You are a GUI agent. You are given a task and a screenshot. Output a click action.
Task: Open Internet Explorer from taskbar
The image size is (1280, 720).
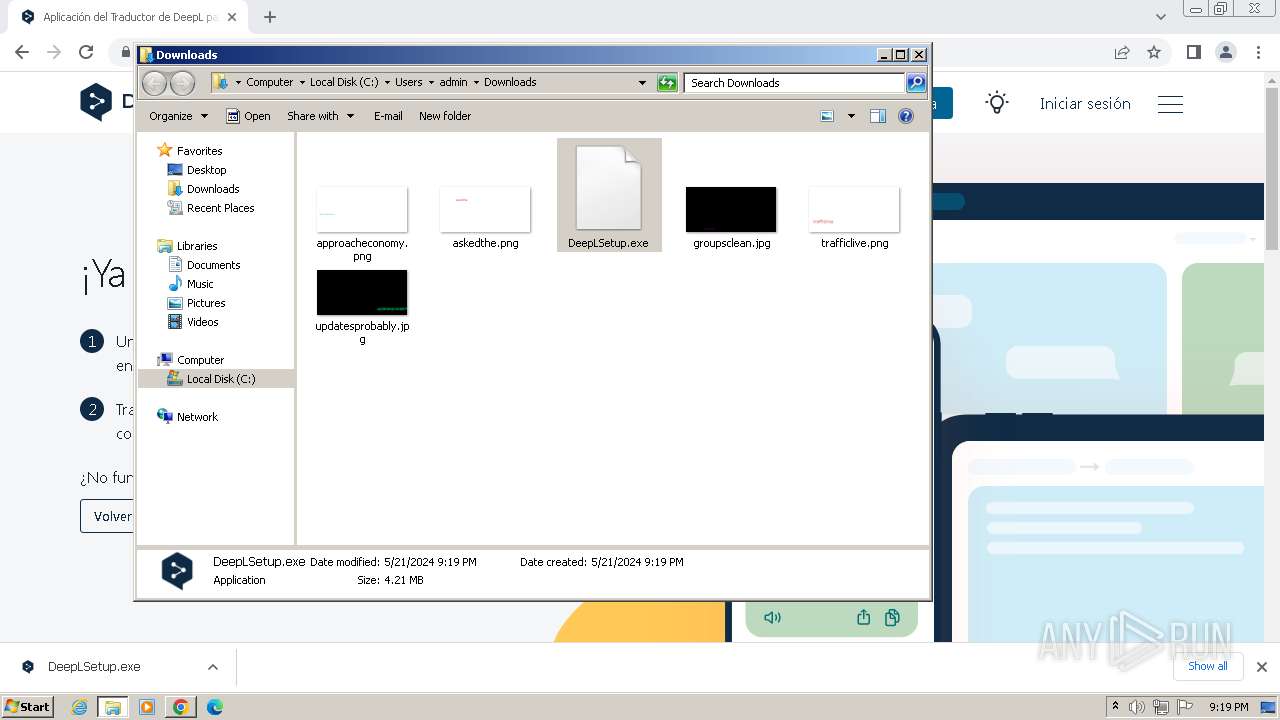[80, 707]
